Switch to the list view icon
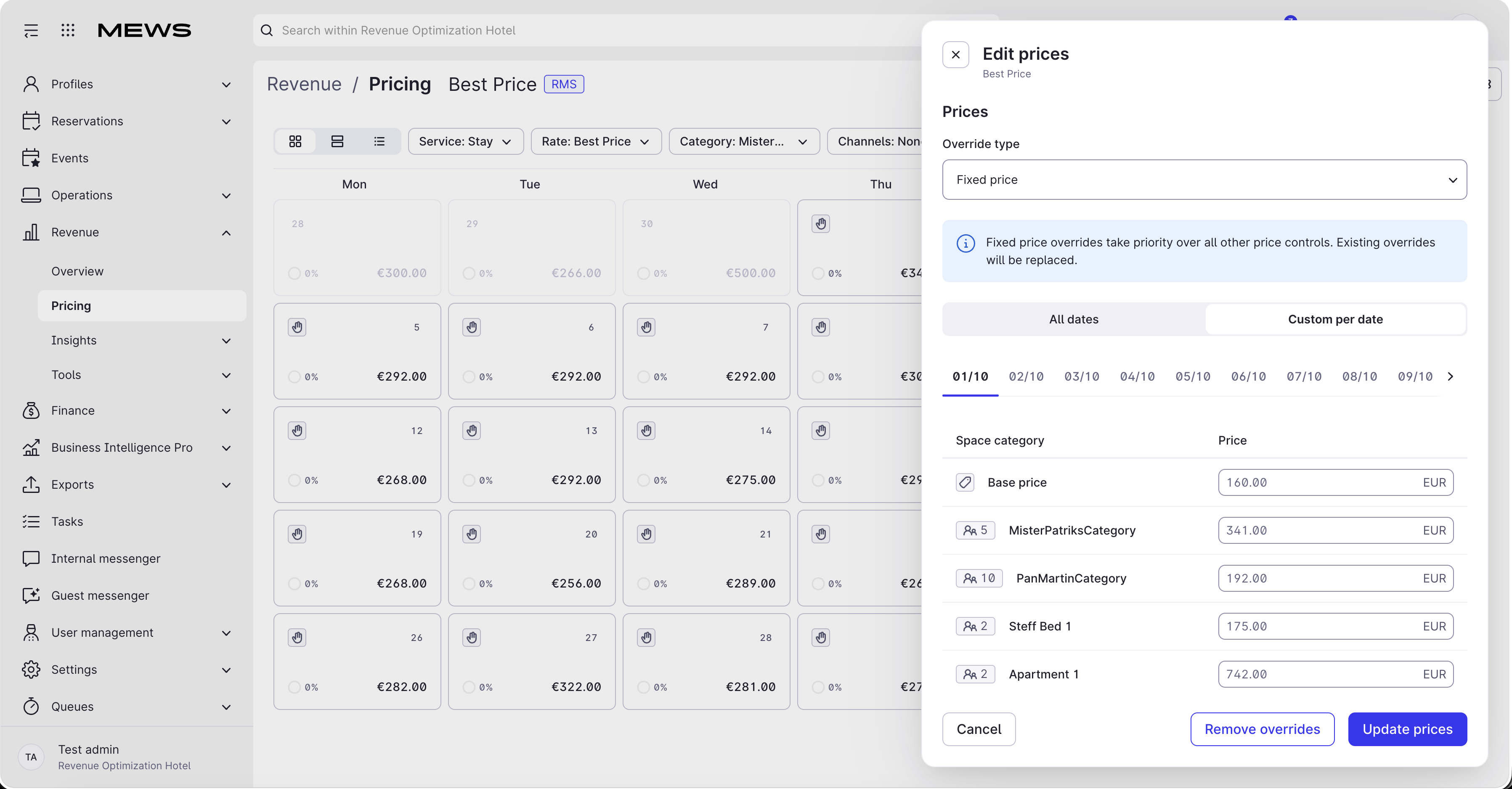 380,141
